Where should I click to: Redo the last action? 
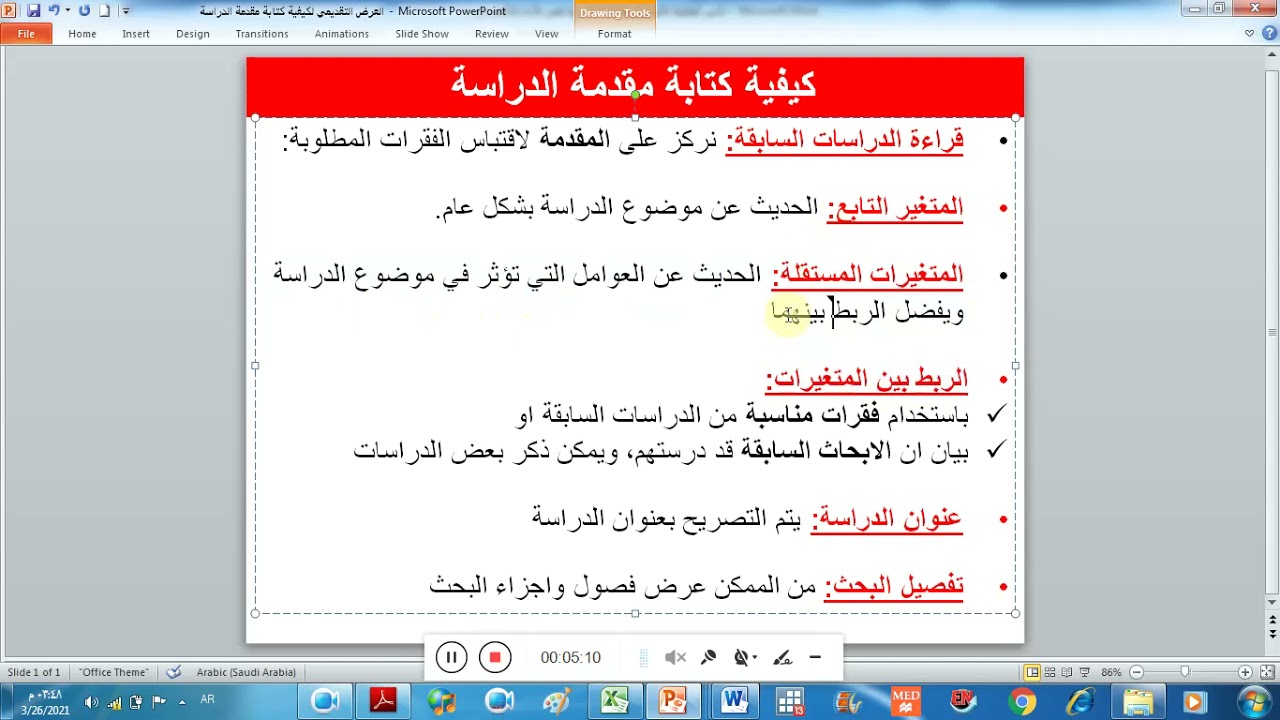pyautogui.click(x=84, y=11)
